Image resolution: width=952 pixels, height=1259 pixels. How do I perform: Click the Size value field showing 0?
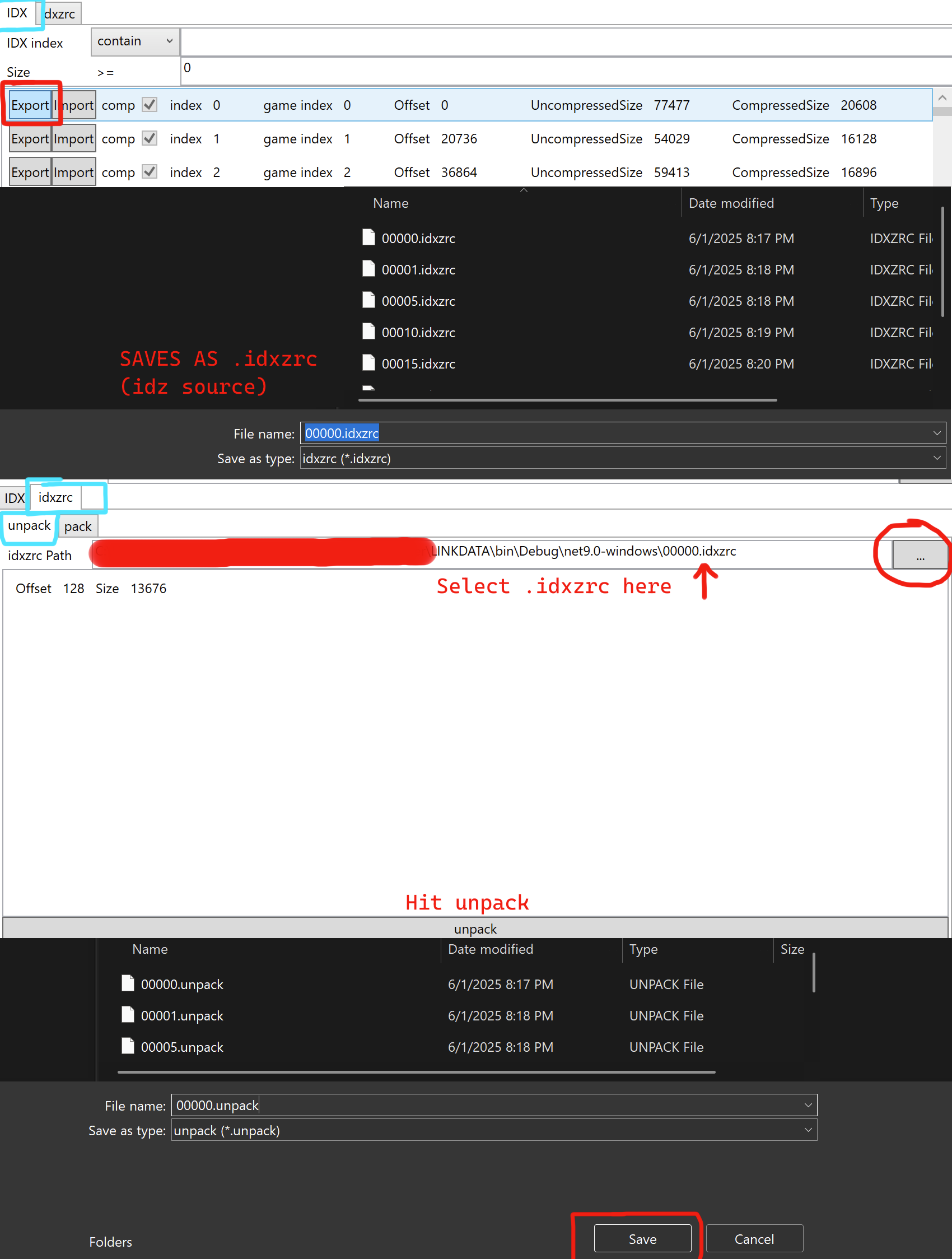pyautogui.click(x=566, y=71)
